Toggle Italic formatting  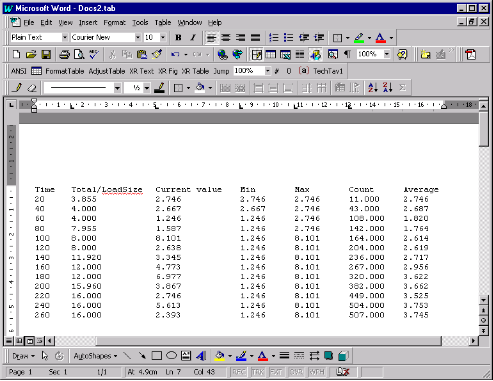click(x=193, y=37)
